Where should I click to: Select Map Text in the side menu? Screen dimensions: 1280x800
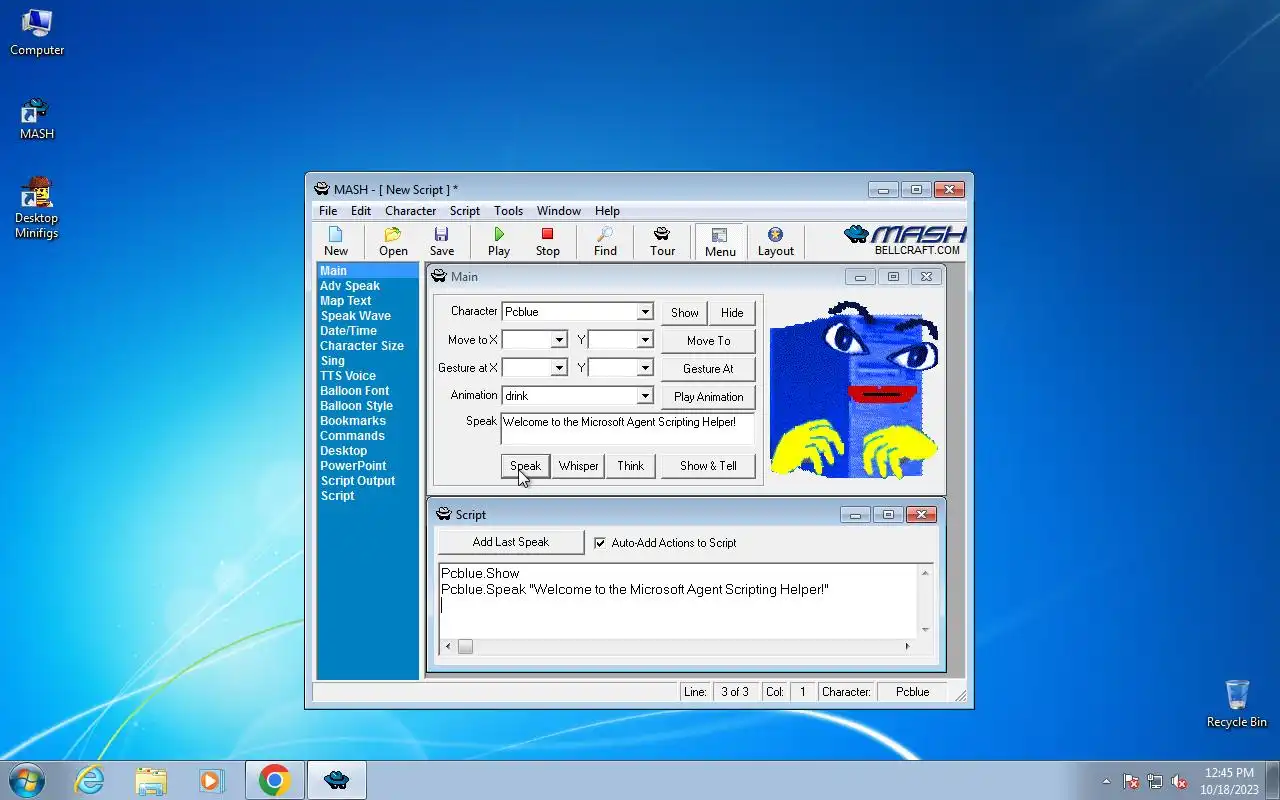(345, 301)
